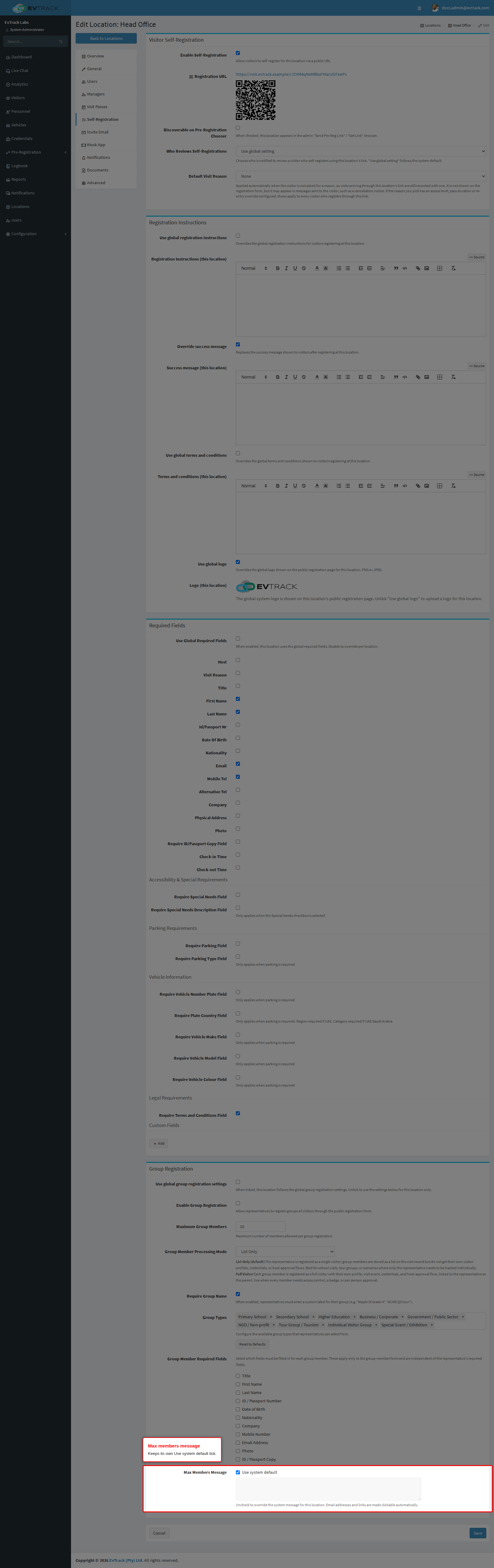Uncheck Max Members Message Use system default
The height and width of the screenshot is (1568, 494).
(238, 1473)
